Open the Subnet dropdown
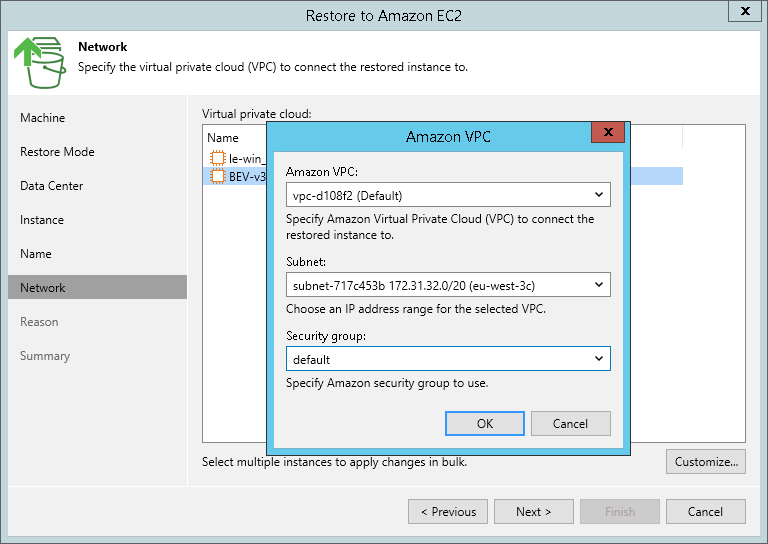Image resolution: width=768 pixels, height=544 pixels. click(448, 284)
